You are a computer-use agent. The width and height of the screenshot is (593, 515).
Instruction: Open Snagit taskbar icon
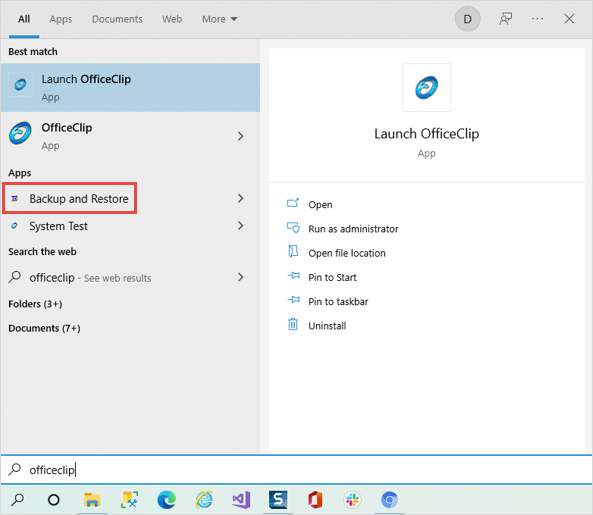[278, 500]
